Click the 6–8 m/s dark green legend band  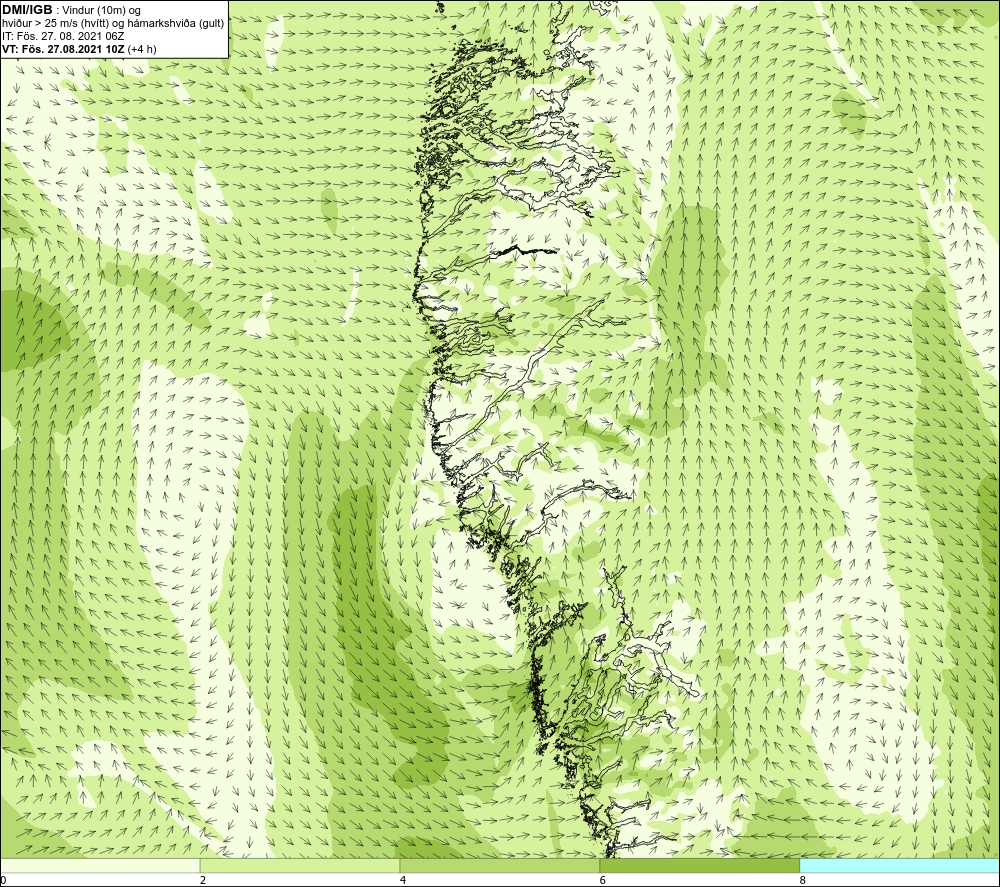[x=700, y=865]
